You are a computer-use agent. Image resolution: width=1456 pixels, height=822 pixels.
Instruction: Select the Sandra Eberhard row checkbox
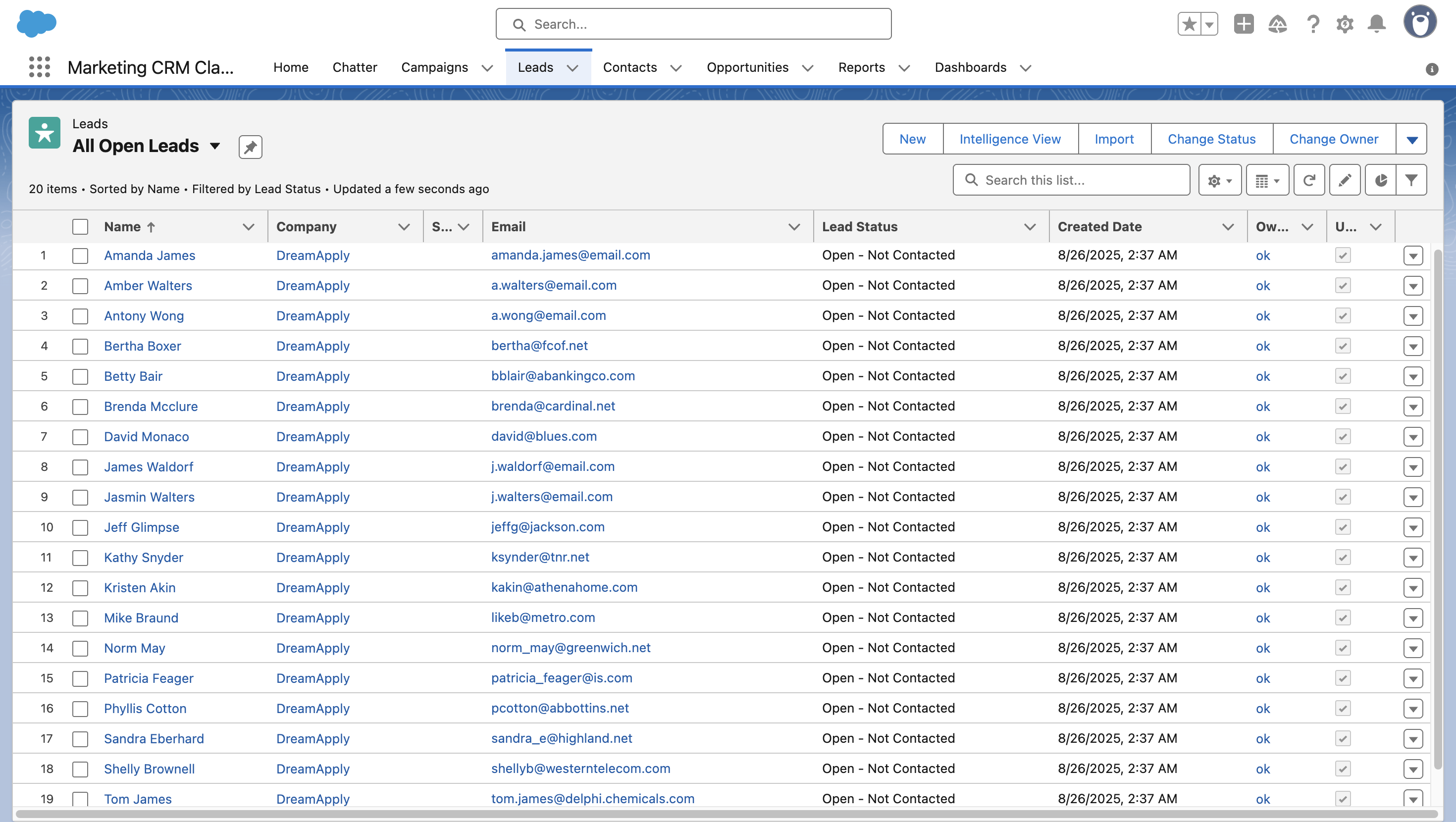[x=80, y=739]
